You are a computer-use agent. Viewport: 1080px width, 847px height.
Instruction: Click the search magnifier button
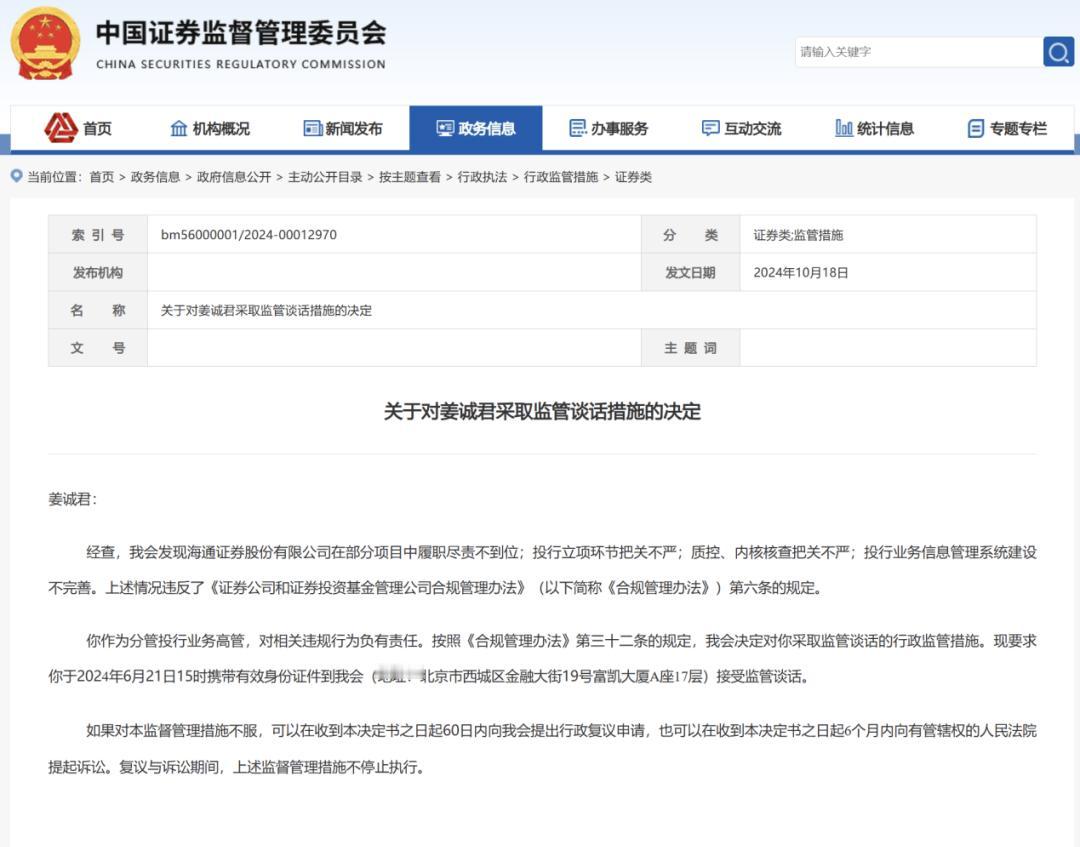tap(1059, 52)
